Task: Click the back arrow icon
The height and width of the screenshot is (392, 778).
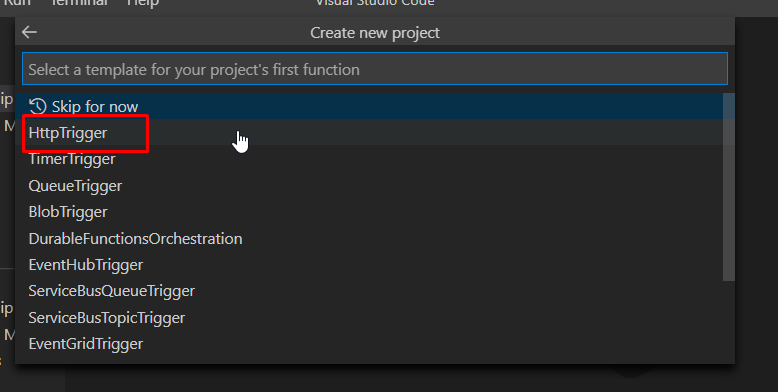Action: (29, 32)
